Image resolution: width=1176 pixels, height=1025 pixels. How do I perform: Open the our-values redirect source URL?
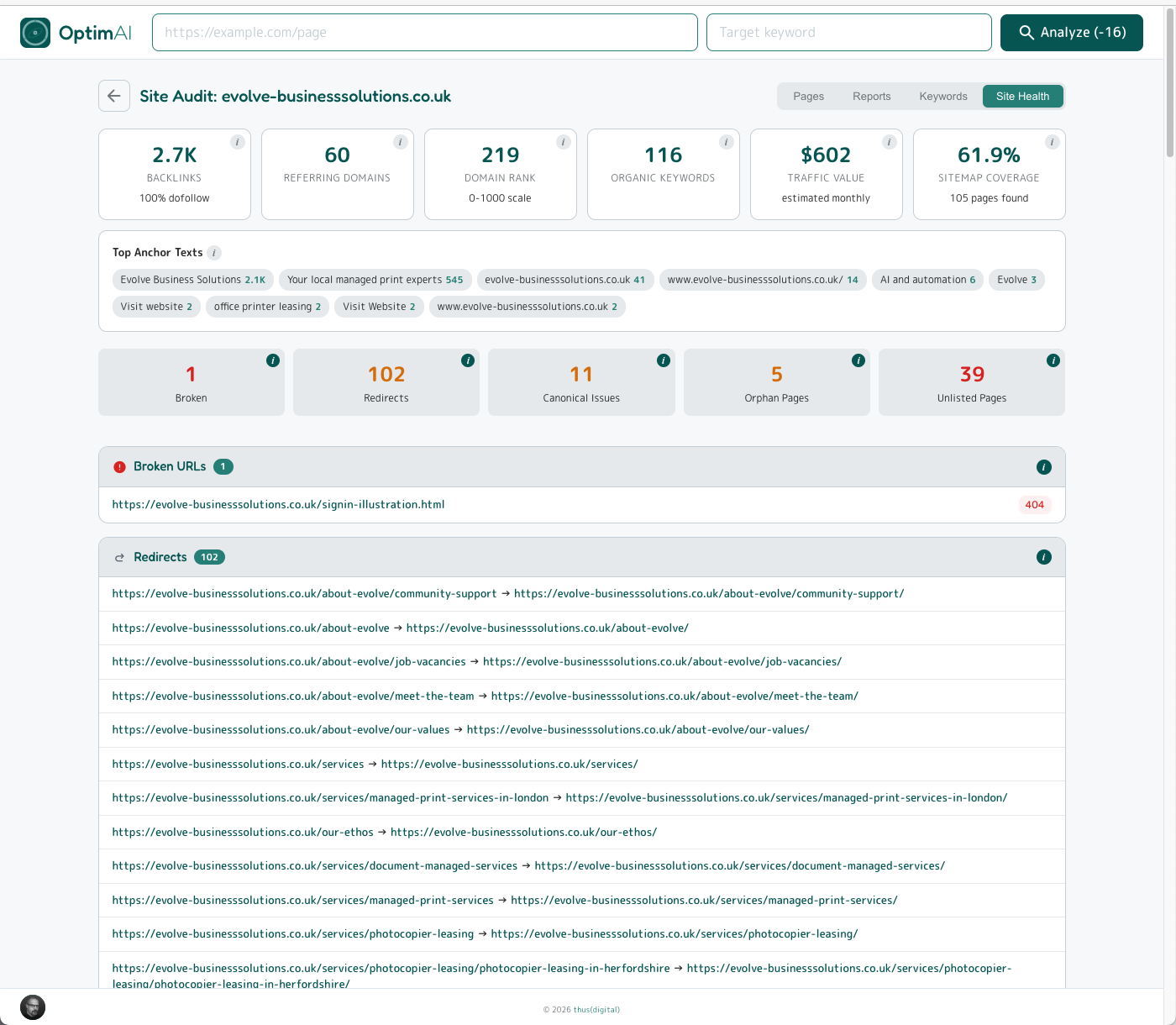[x=281, y=730]
